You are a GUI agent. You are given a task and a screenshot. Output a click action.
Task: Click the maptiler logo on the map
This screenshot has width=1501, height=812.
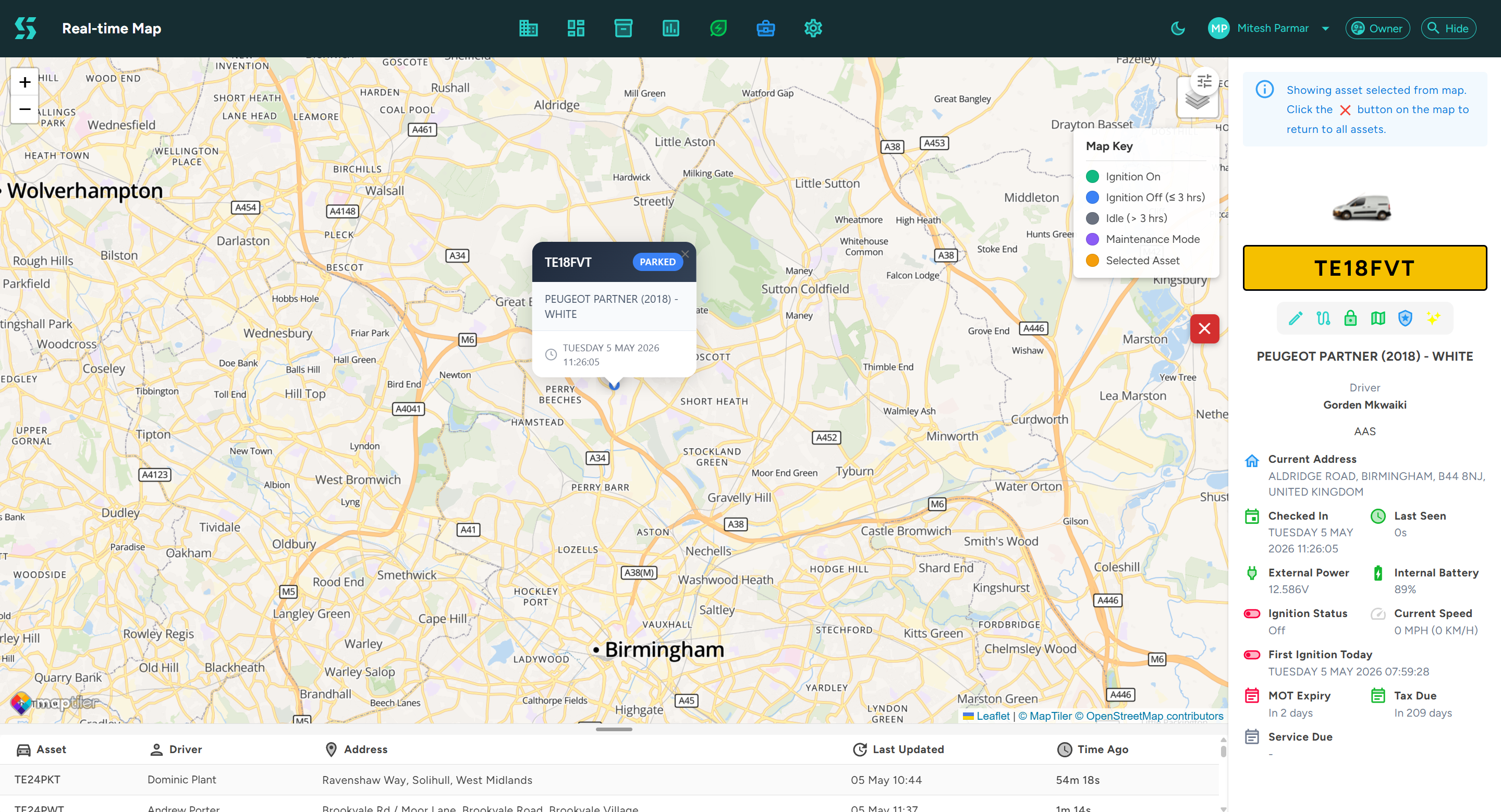tap(55, 703)
